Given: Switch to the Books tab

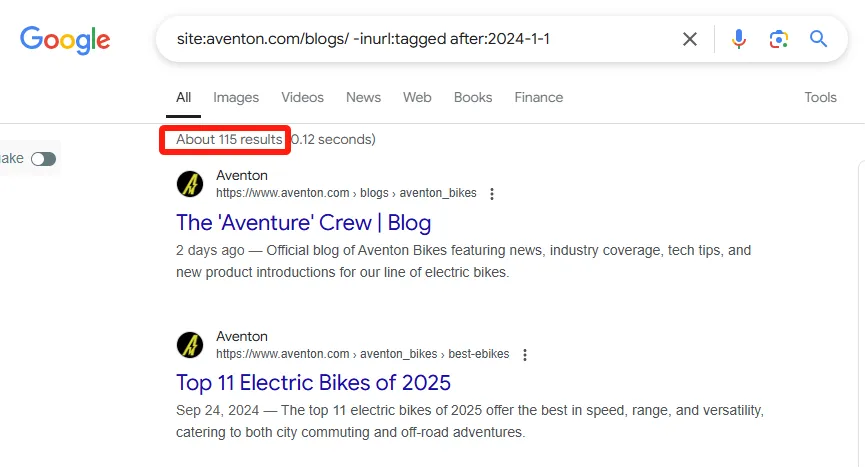Looking at the screenshot, I should [x=473, y=98].
